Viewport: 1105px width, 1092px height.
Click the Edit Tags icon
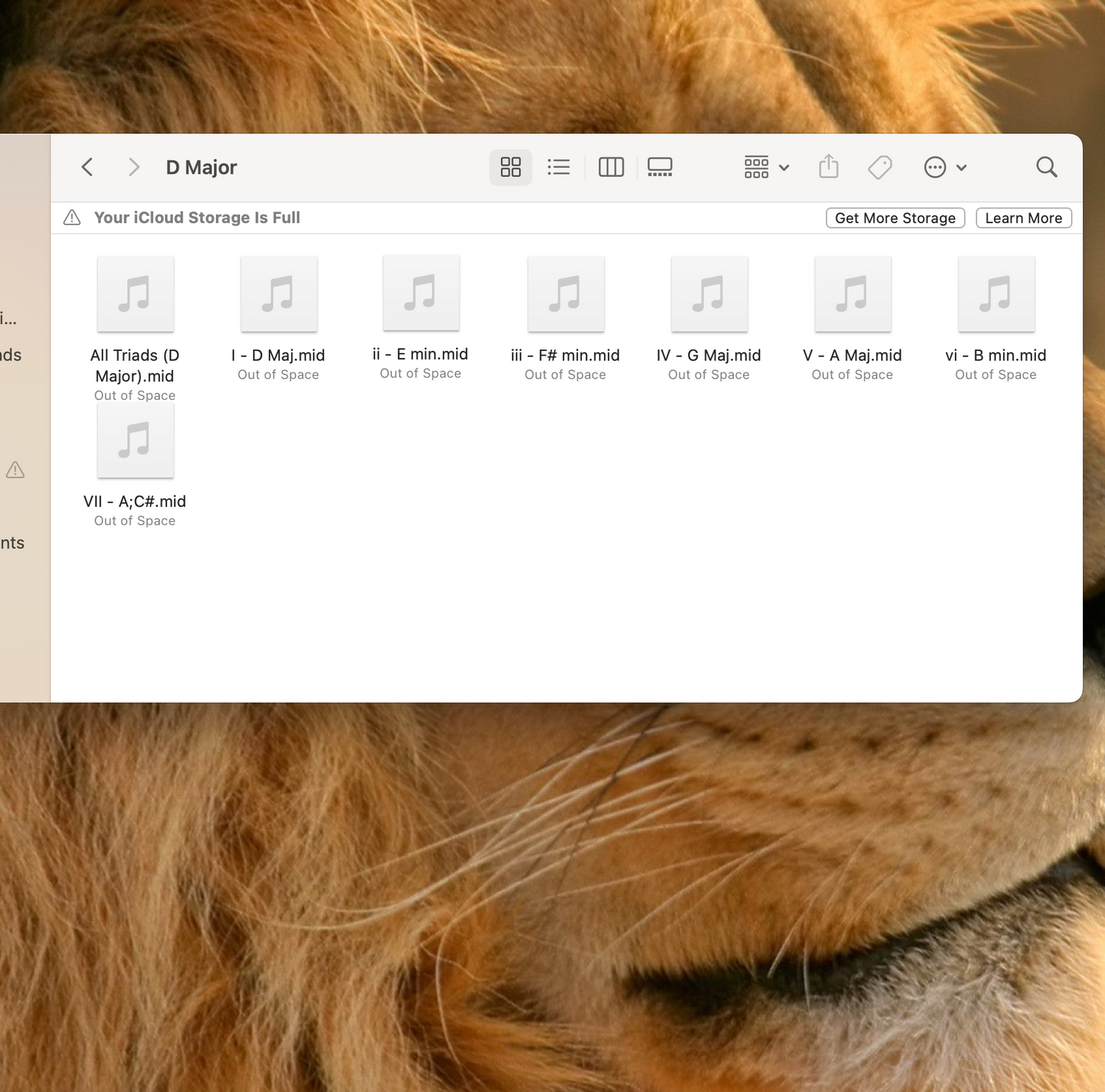click(x=880, y=167)
